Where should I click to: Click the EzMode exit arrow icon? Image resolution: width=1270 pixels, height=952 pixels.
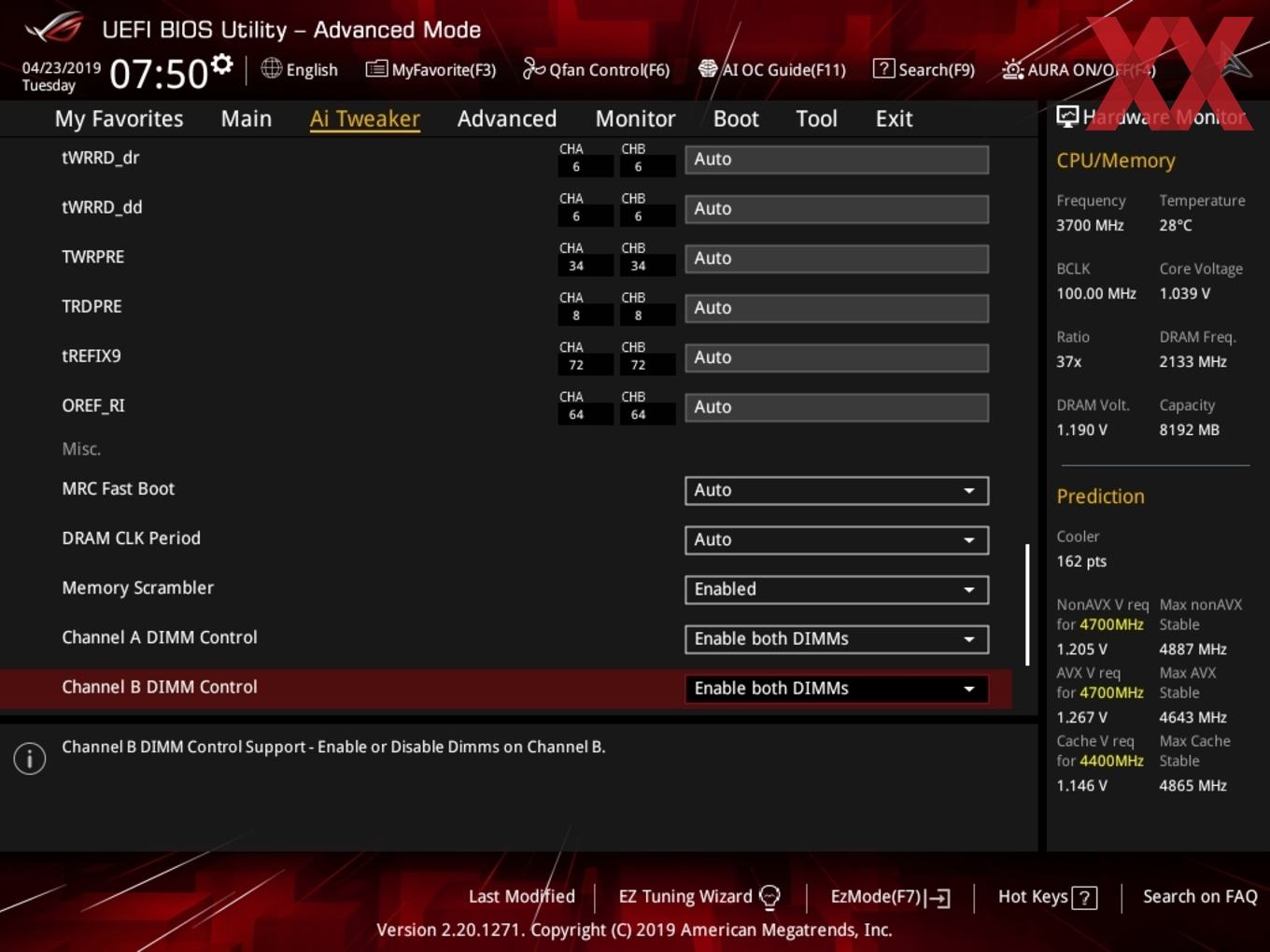(x=938, y=898)
